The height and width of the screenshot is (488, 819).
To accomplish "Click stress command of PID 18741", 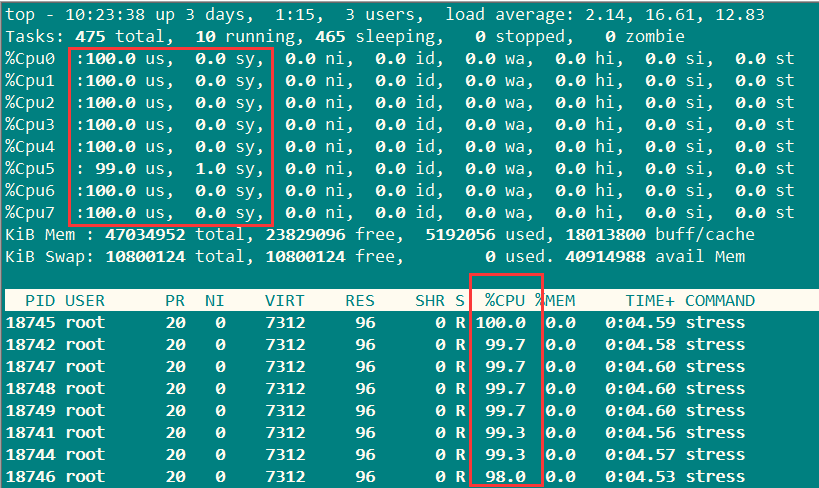I will (715, 432).
